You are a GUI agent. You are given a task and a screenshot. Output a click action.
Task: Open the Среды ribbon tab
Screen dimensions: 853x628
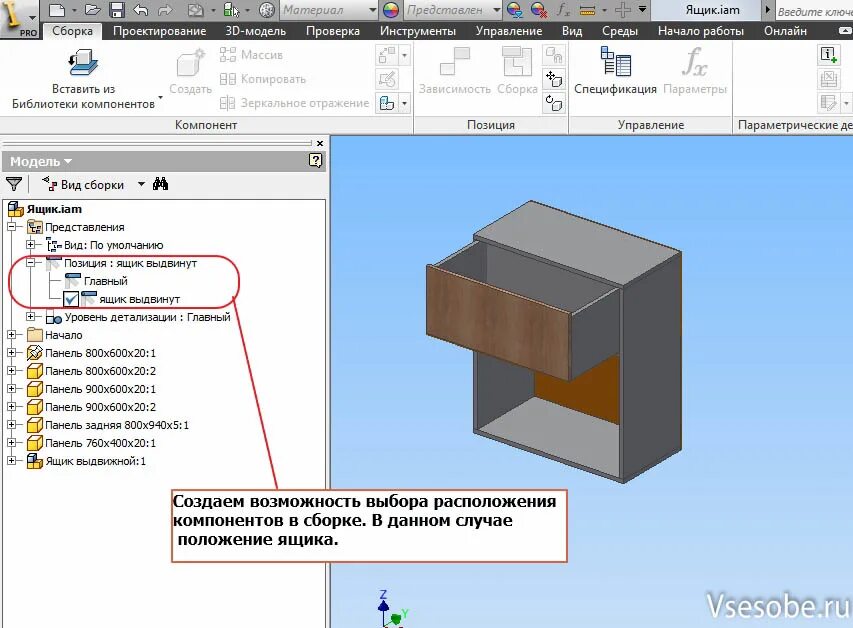pos(620,31)
